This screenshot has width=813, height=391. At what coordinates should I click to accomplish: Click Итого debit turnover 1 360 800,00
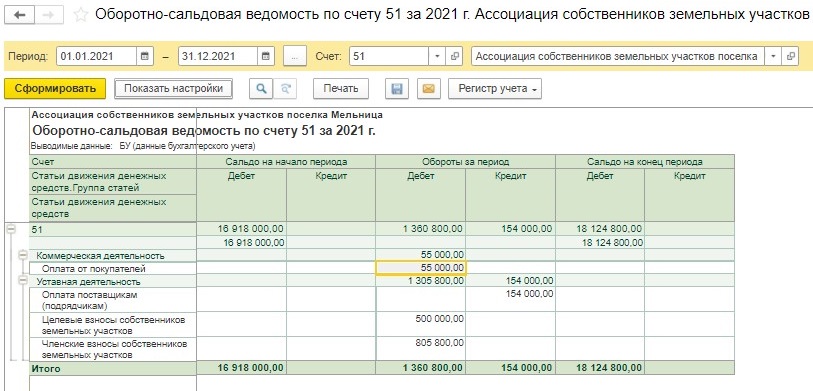[x=420, y=368]
